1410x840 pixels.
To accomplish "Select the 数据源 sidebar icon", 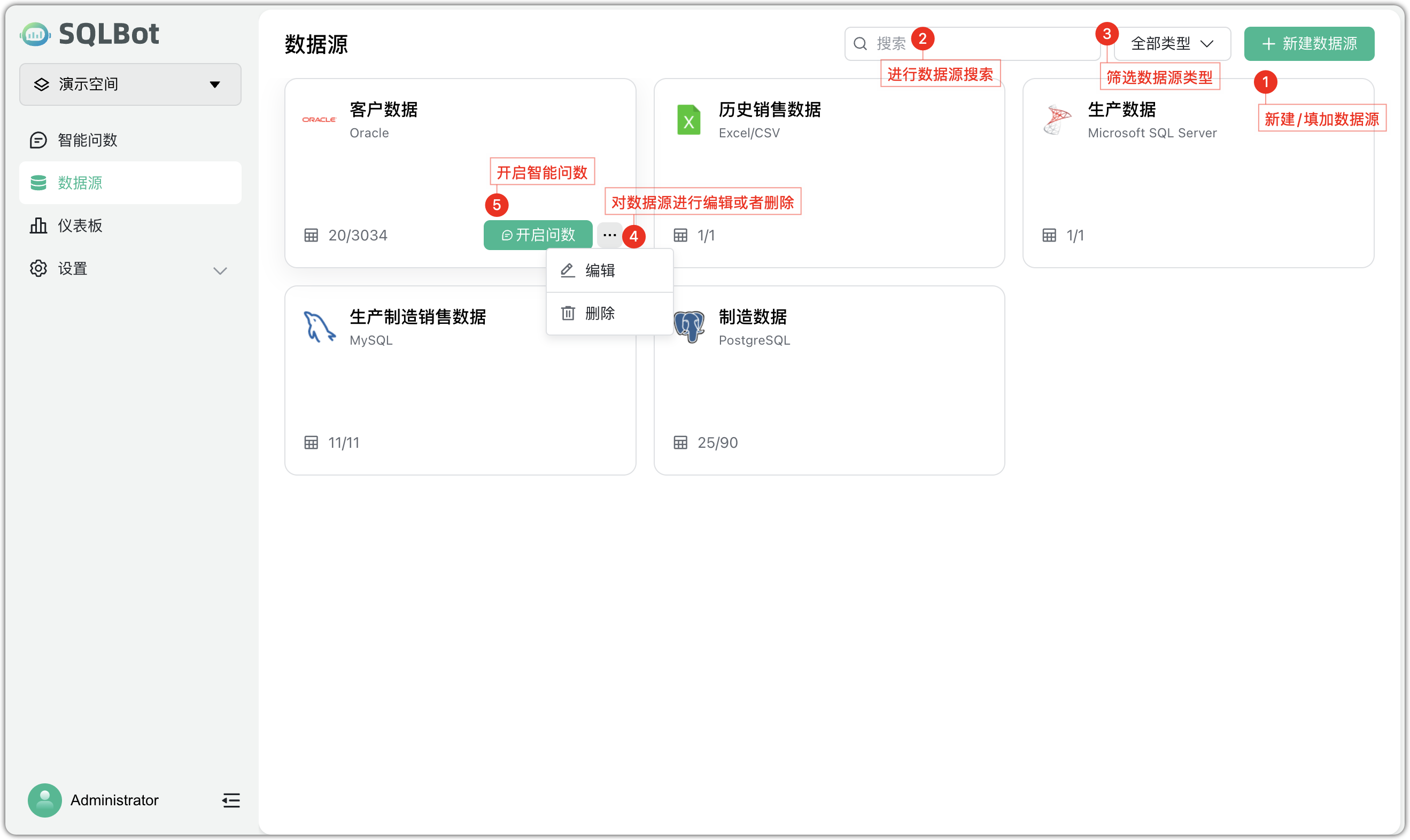I will (x=38, y=182).
